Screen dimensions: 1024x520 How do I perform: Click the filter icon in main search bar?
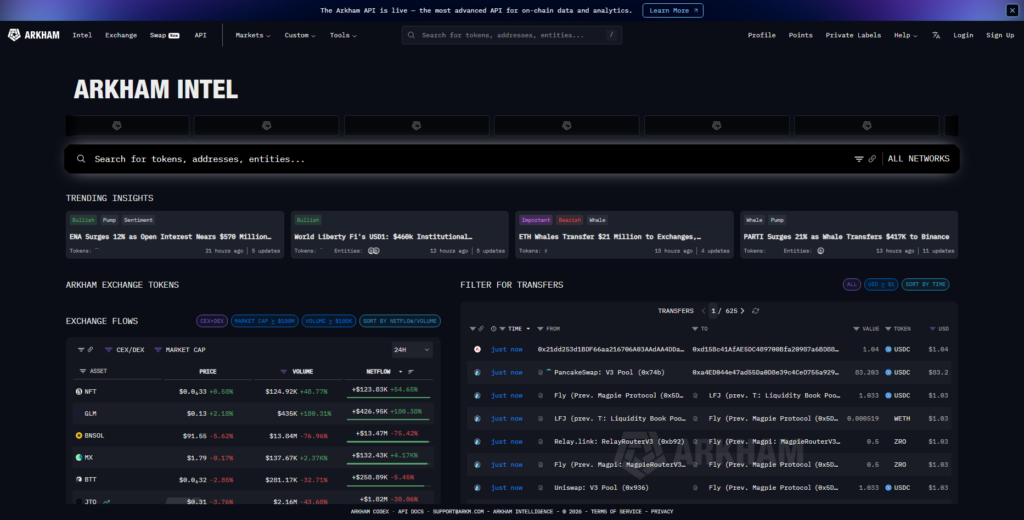858,159
